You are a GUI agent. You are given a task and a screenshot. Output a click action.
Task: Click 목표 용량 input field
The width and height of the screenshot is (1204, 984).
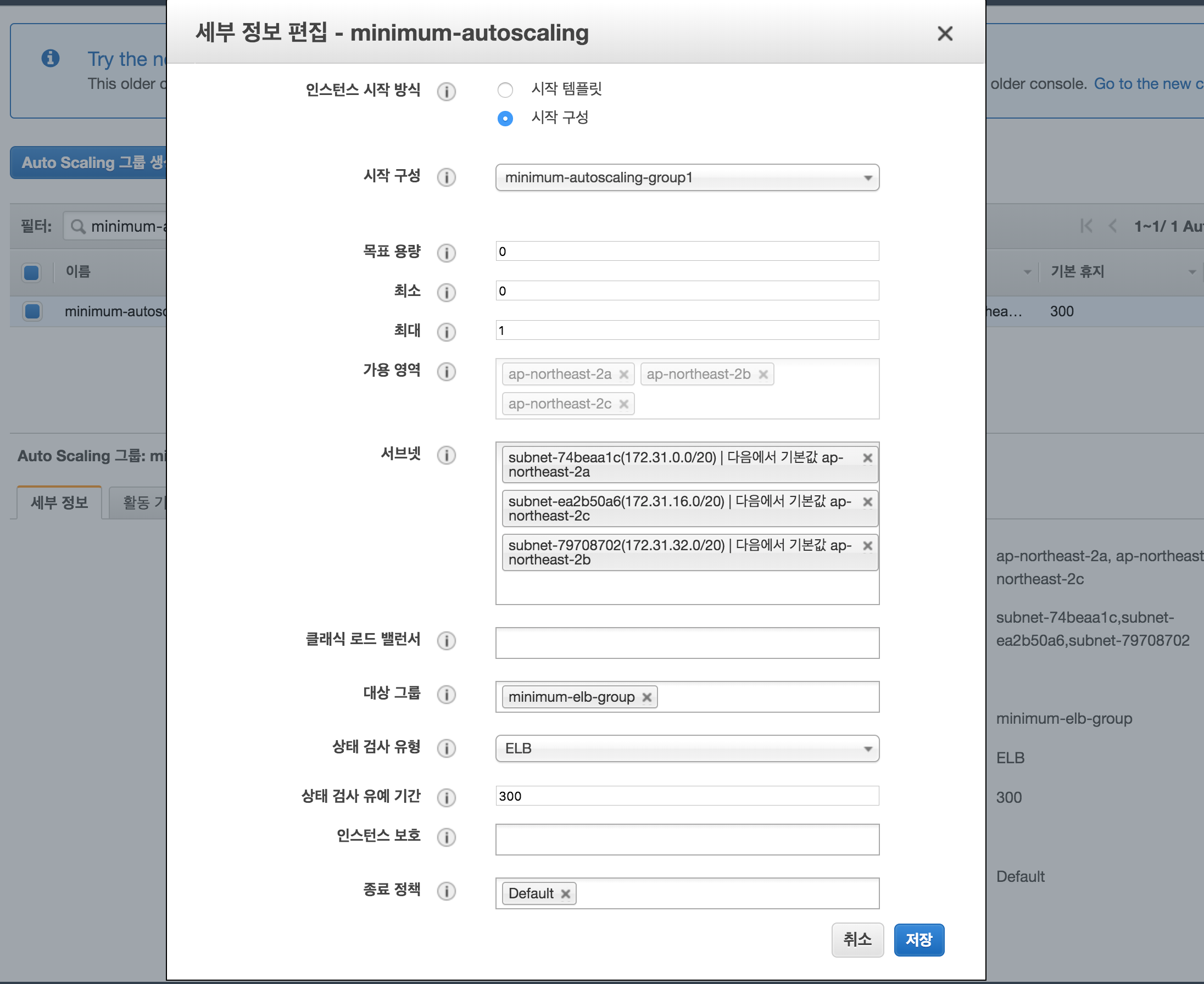[x=687, y=251]
